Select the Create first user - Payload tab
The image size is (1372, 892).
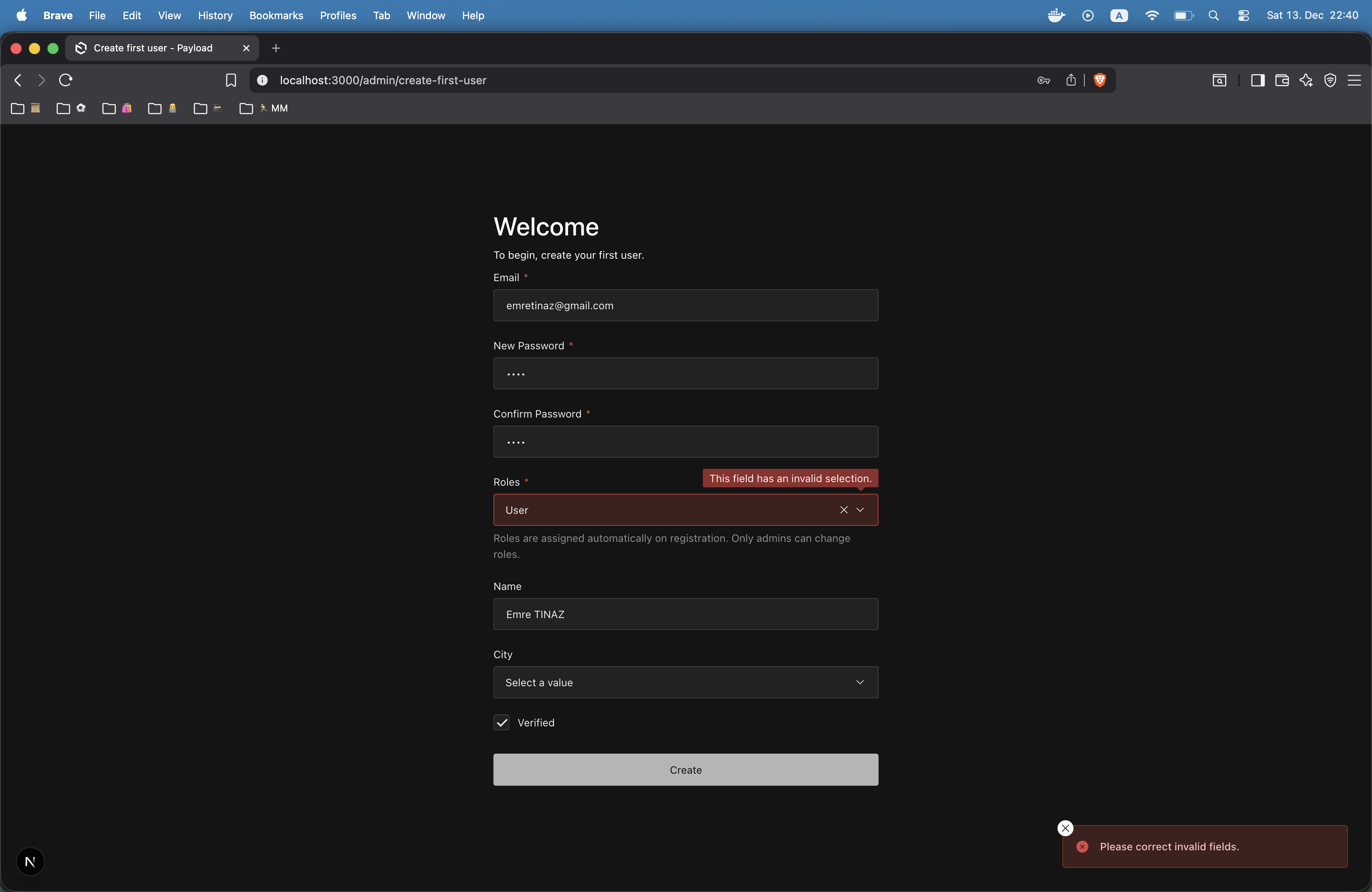point(162,48)
